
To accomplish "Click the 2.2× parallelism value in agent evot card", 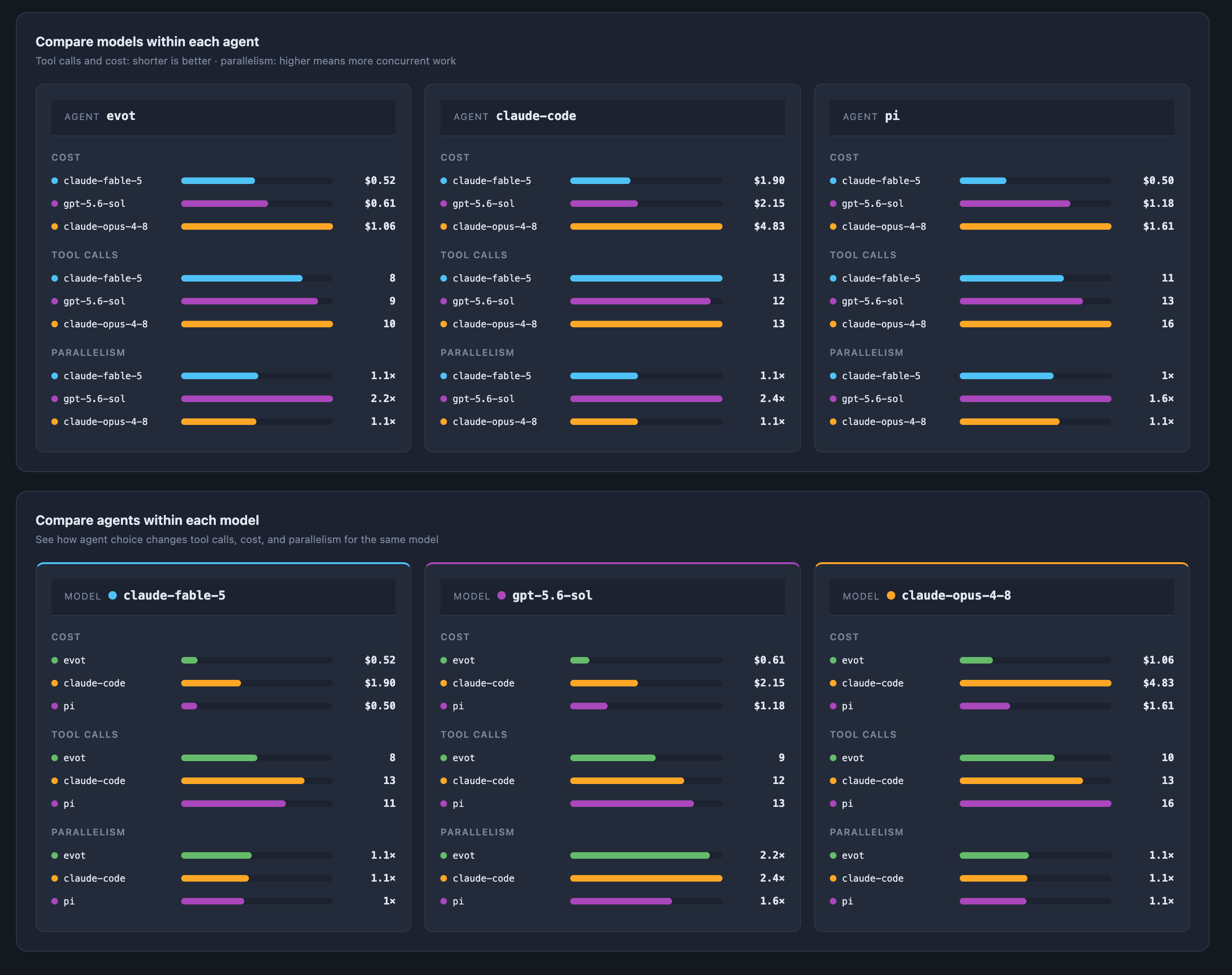I will [x=383, y=398].
